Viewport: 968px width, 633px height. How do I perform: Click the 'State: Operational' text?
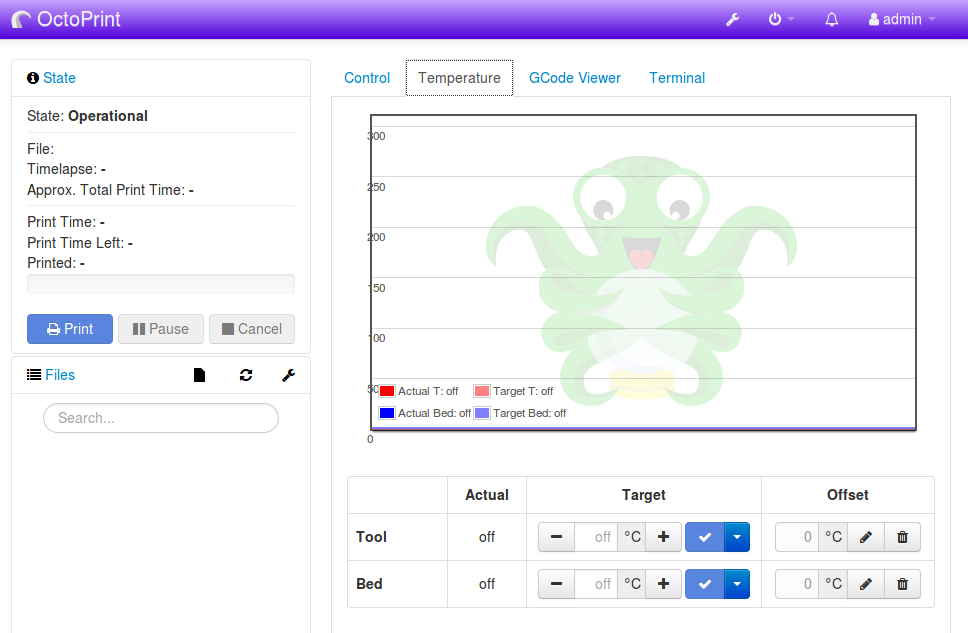tap(87, 116)
